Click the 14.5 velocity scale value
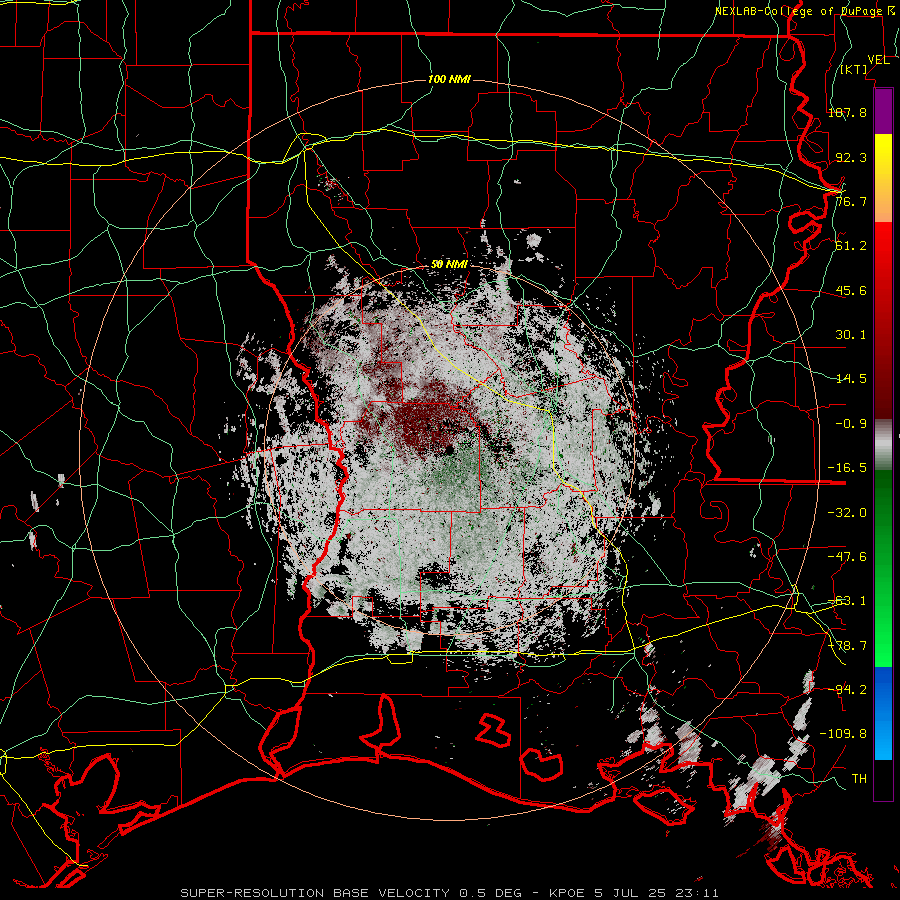 click(x=851, y=379)
